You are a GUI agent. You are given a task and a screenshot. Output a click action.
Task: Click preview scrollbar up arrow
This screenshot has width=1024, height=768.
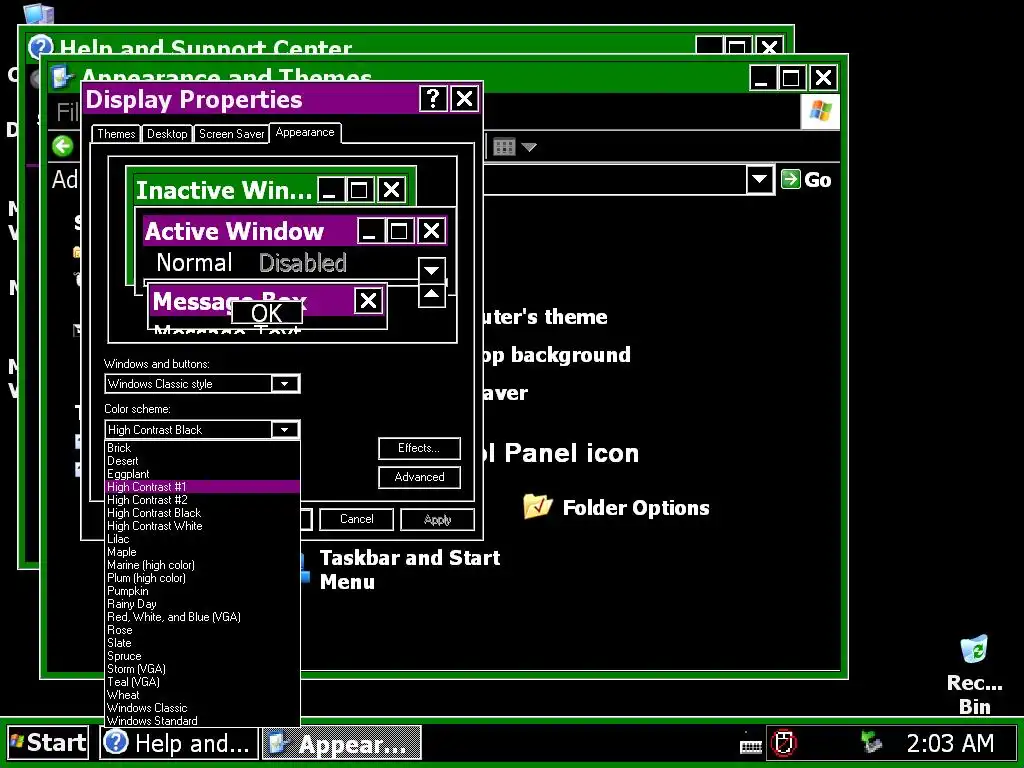click(432, 295)
